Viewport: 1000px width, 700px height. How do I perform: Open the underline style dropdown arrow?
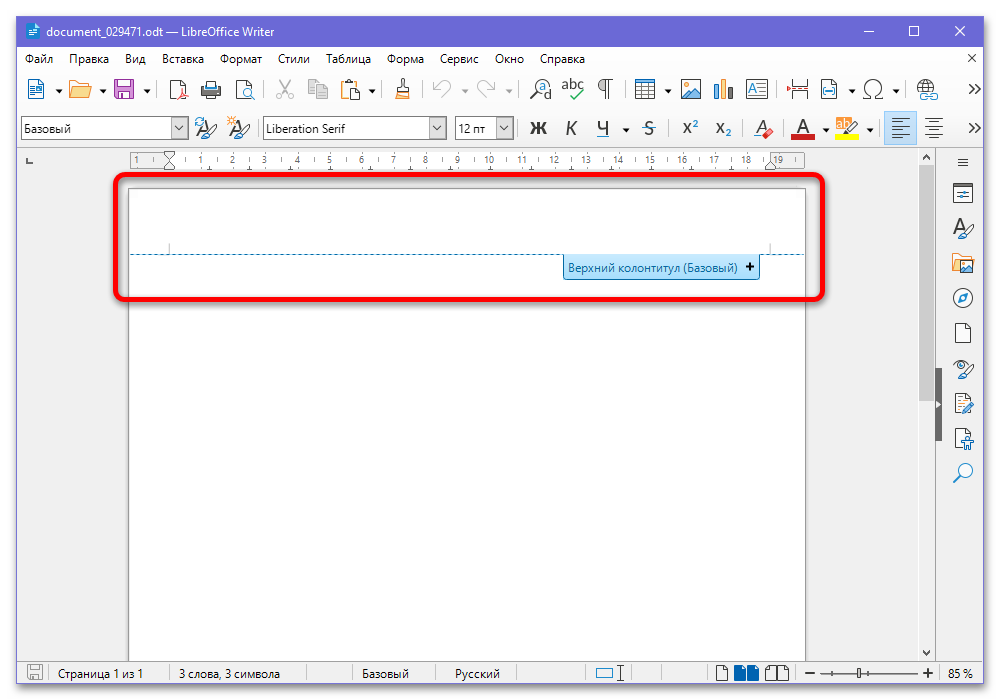626,130
